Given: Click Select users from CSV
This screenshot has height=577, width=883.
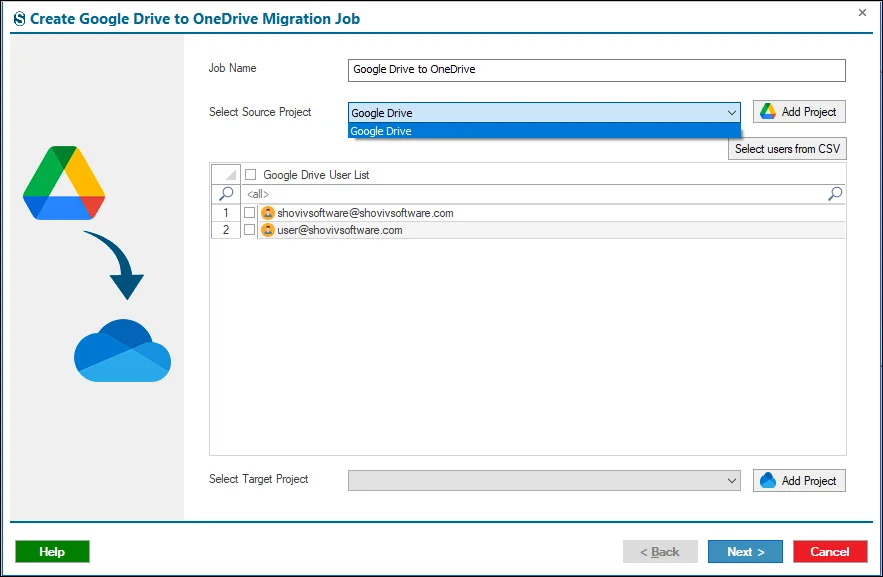Looking at the screenshot, I should tap(787, 149).
